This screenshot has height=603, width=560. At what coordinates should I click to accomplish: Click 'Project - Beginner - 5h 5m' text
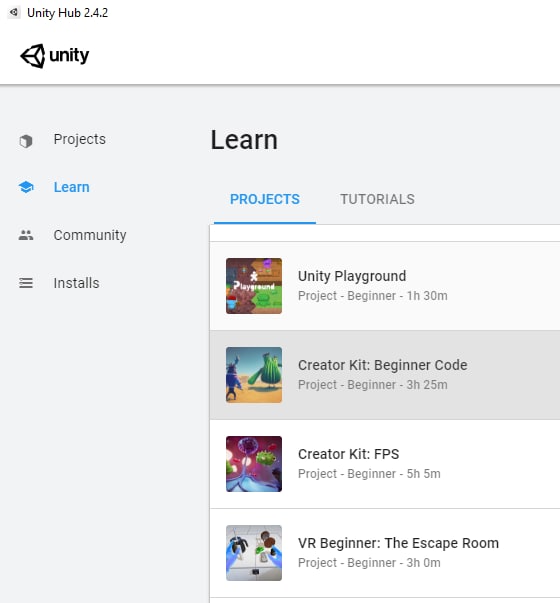(369, 474)
